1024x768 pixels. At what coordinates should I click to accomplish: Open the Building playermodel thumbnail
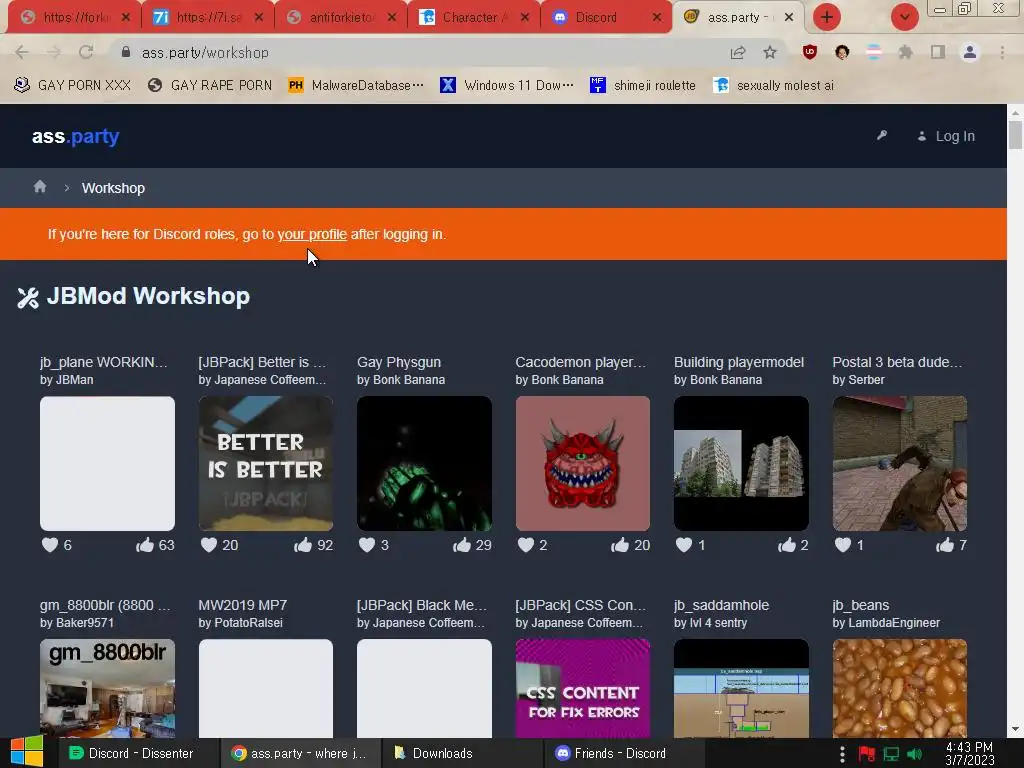coord(741,463)
